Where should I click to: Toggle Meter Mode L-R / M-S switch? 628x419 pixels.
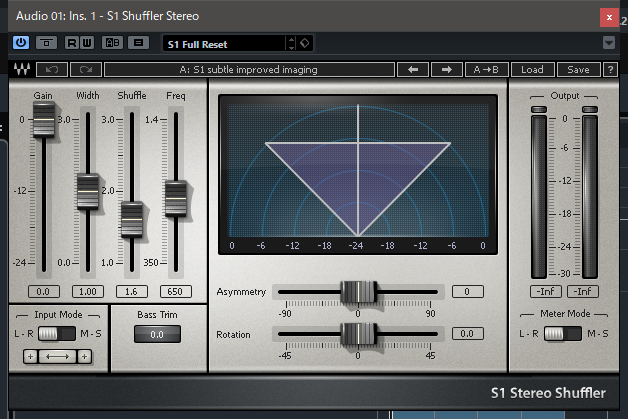pos(563,333)
